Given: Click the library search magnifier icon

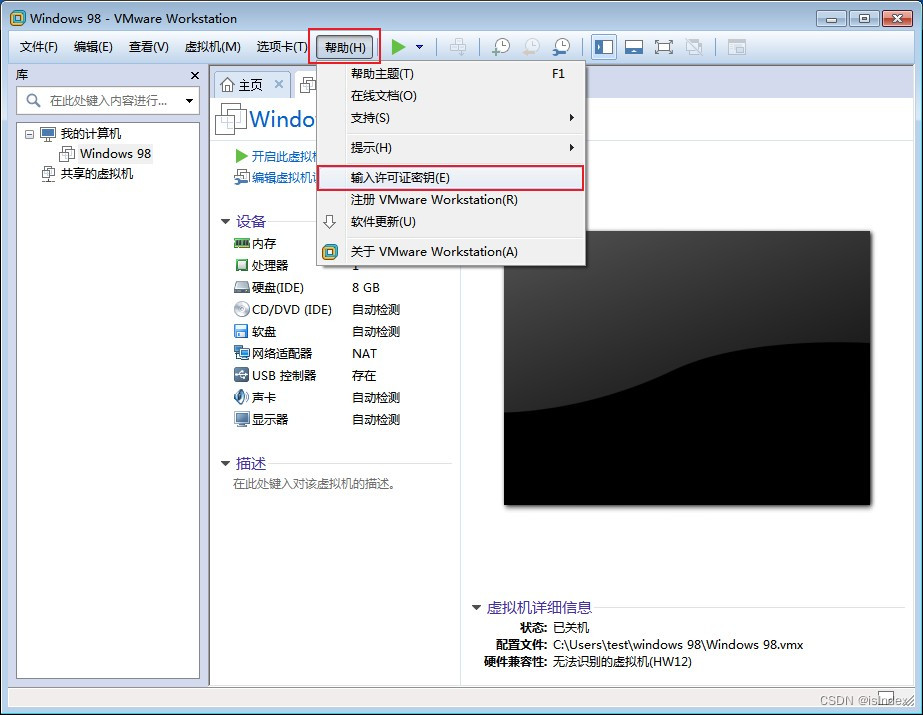Looking at the screenshot, I should 34,101.
